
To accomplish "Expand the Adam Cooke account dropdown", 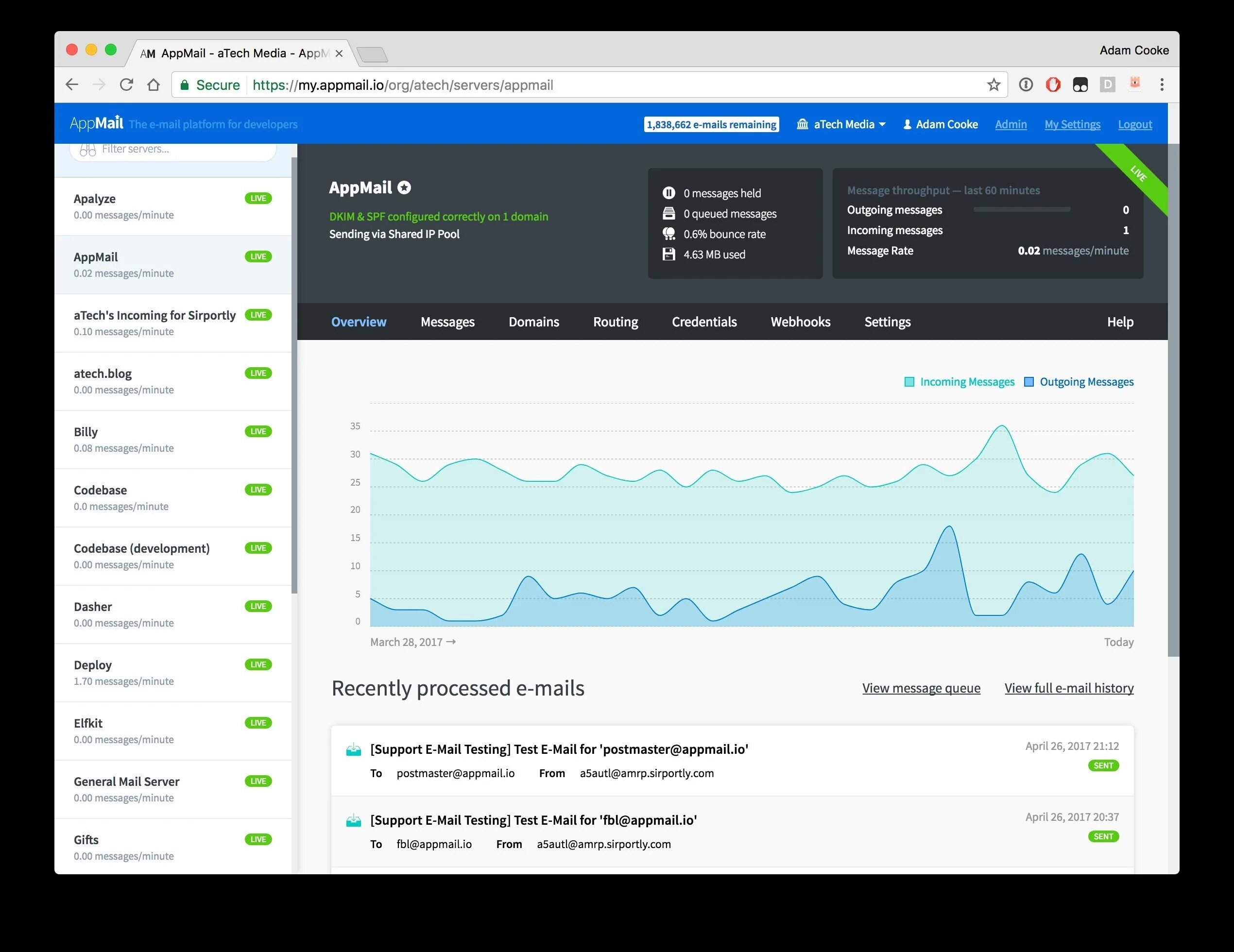I will [943, 123].
